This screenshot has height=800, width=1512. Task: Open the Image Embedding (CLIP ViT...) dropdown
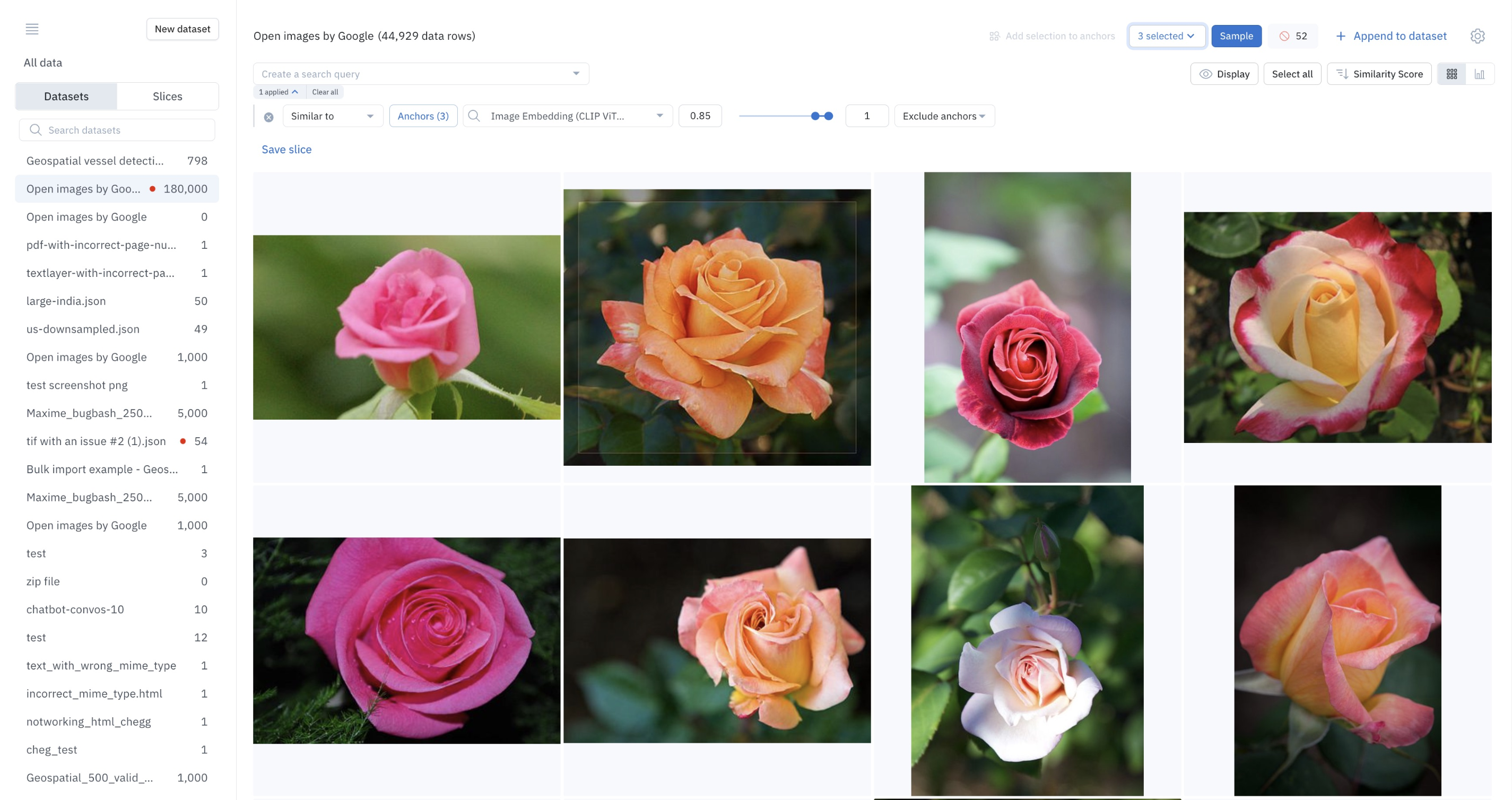point(568,116)
